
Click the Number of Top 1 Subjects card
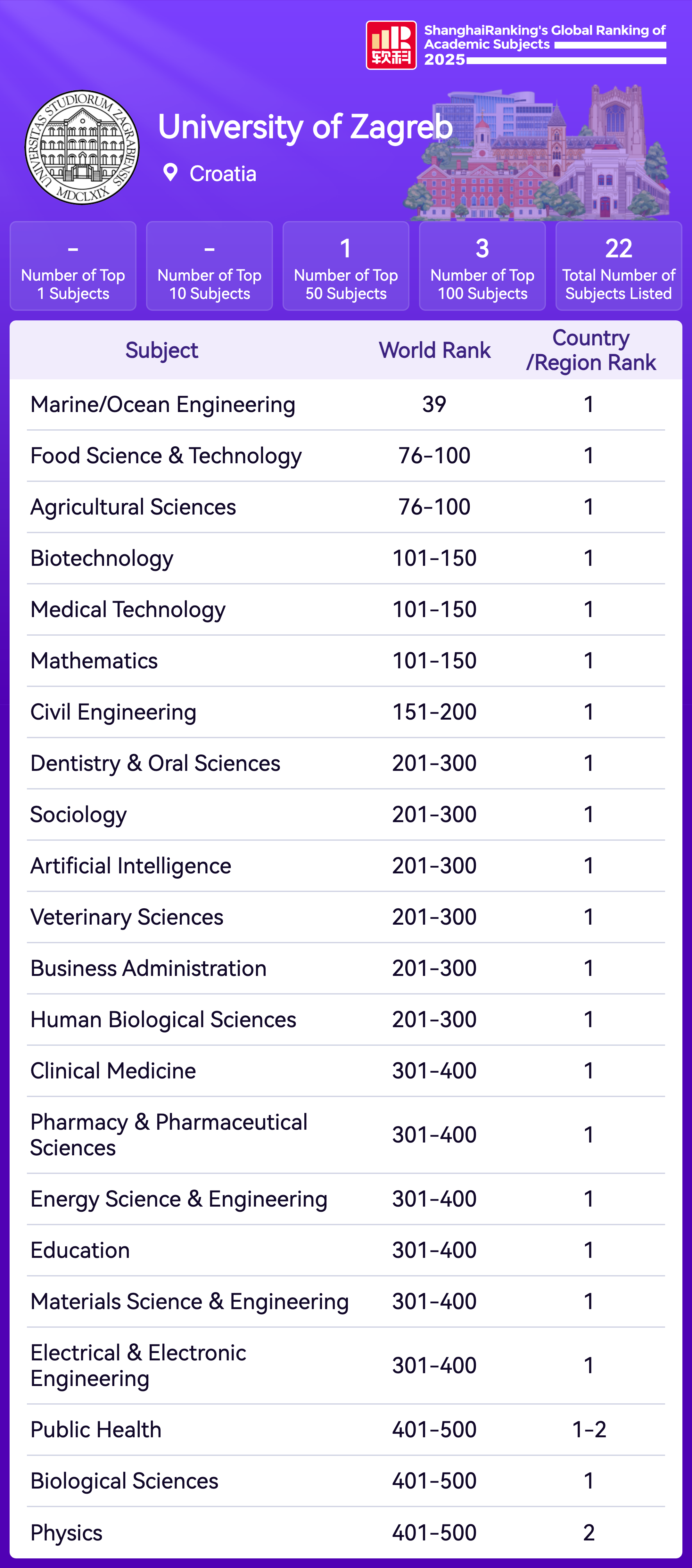pos(73,266)
